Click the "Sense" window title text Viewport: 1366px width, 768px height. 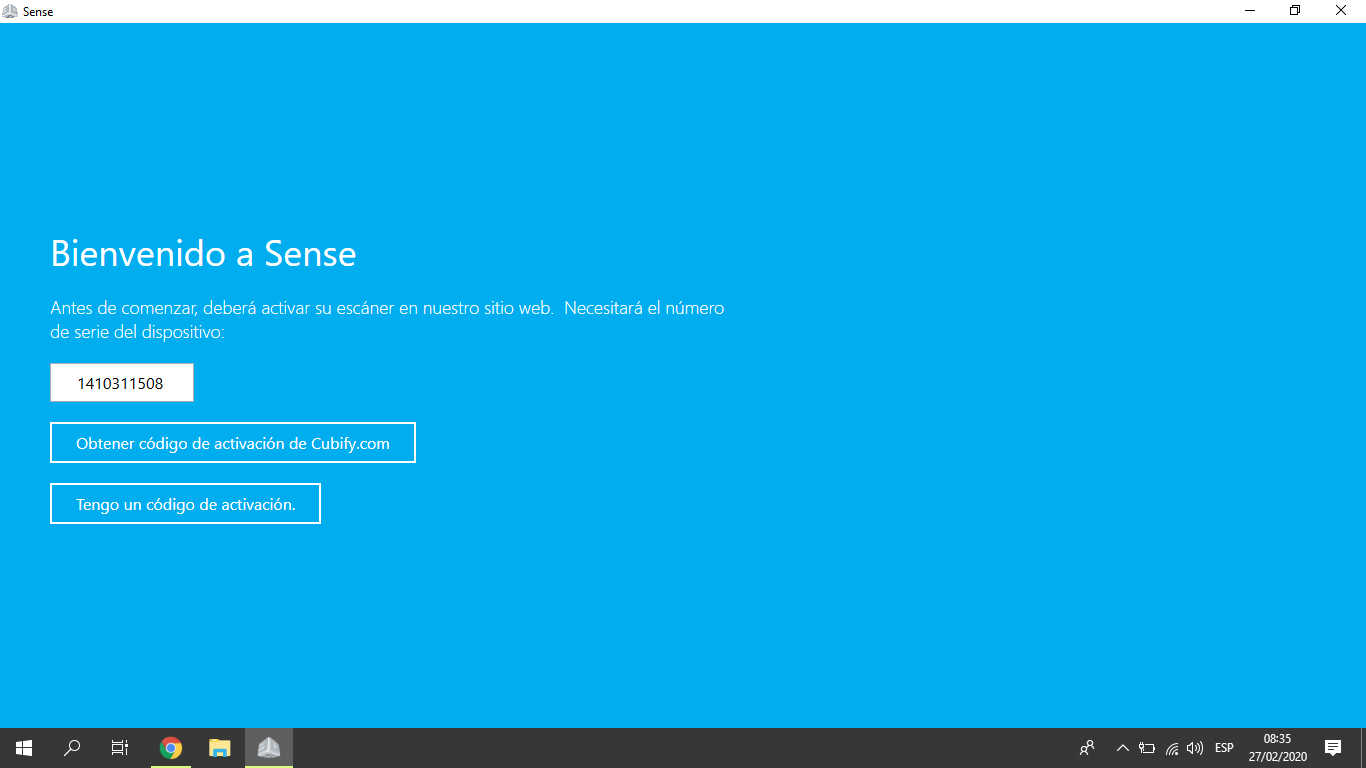38,11
